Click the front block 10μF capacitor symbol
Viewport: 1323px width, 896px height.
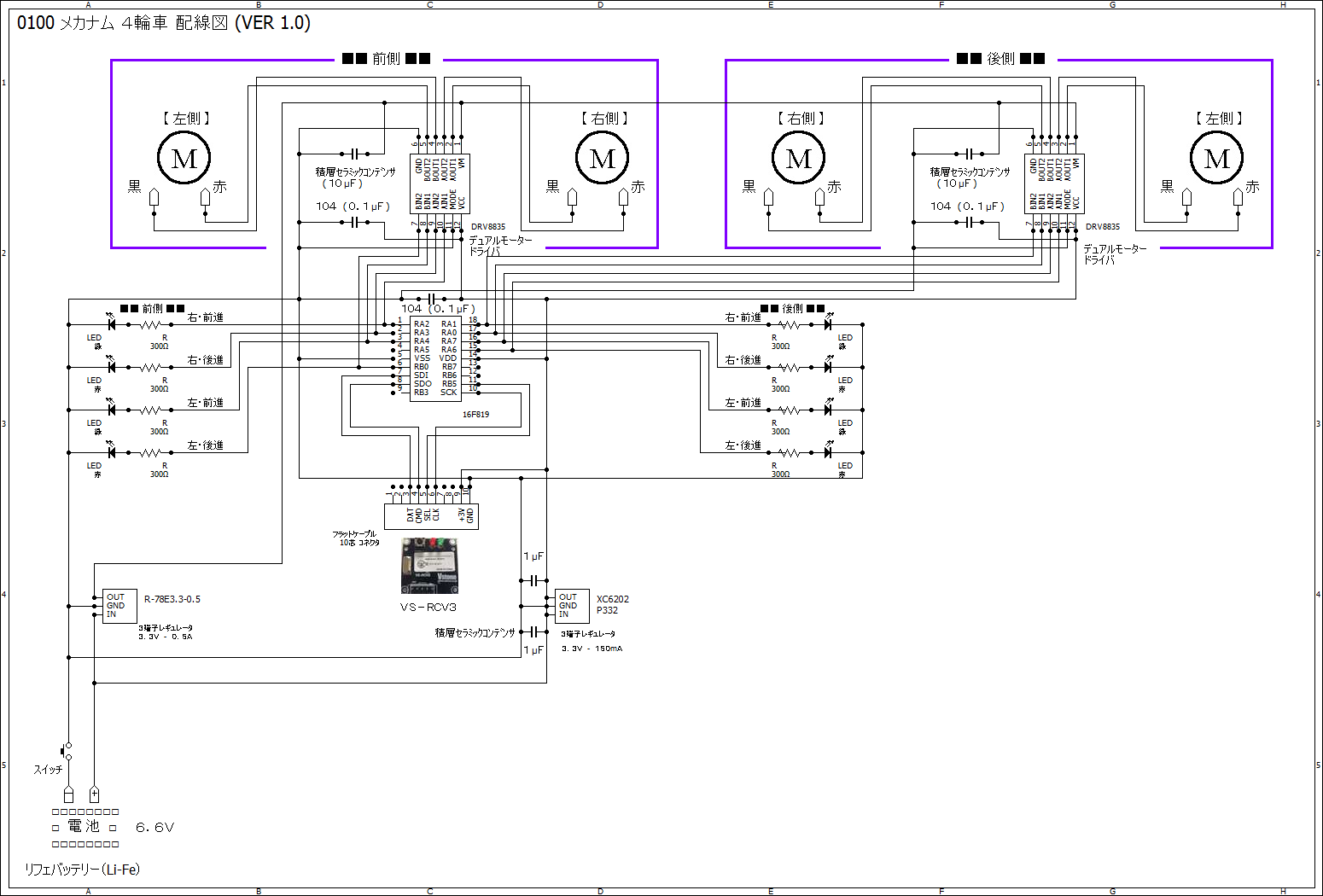(x=354, y=154)
